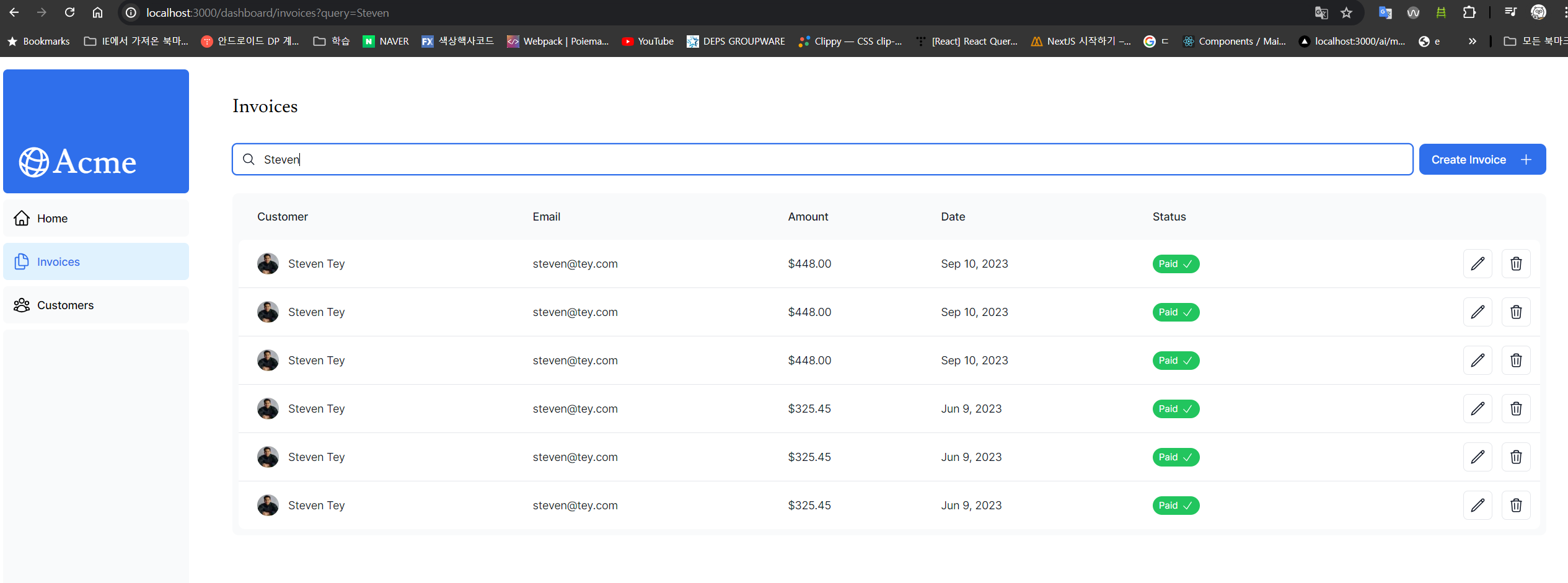Image resolution: width=1568 pixels, height=583 pixels.
Task: Open the browser profile avatar
Action: click(1538, 12)
